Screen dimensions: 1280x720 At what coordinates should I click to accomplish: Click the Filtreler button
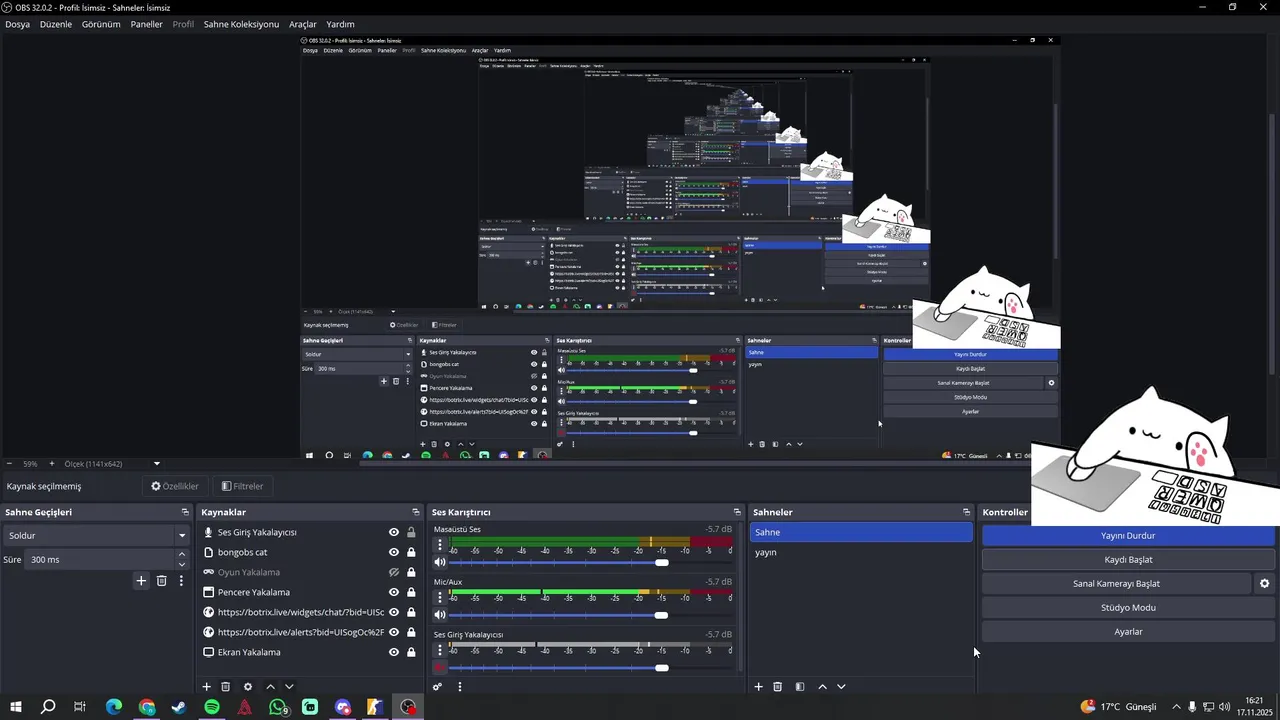coord(242,486)
